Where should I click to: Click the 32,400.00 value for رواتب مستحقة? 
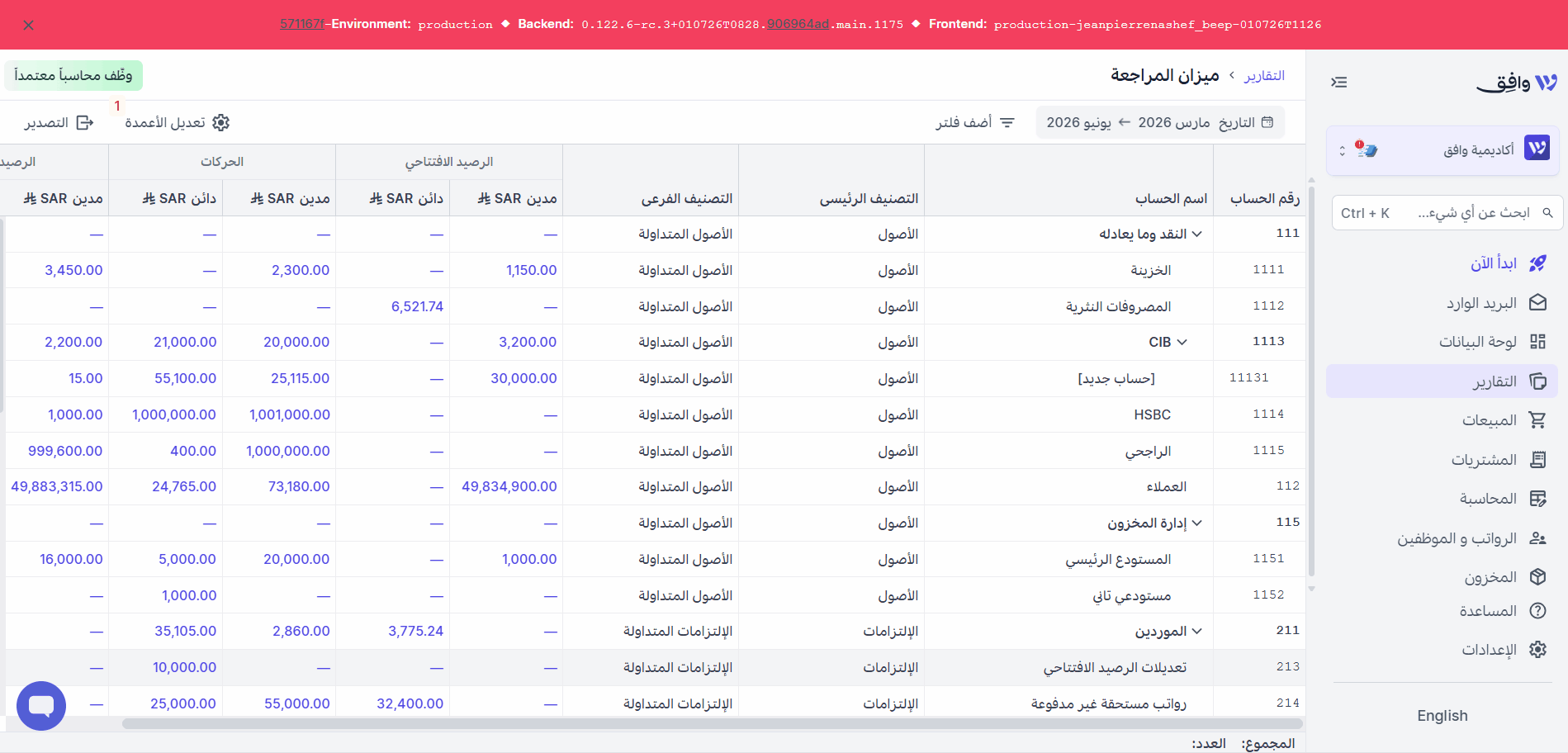(410, 704)
